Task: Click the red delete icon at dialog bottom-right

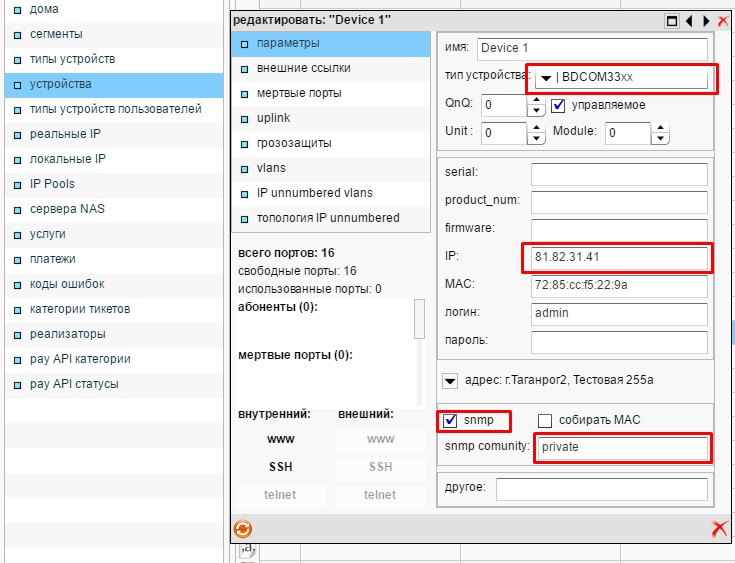Action: [718, 530]
